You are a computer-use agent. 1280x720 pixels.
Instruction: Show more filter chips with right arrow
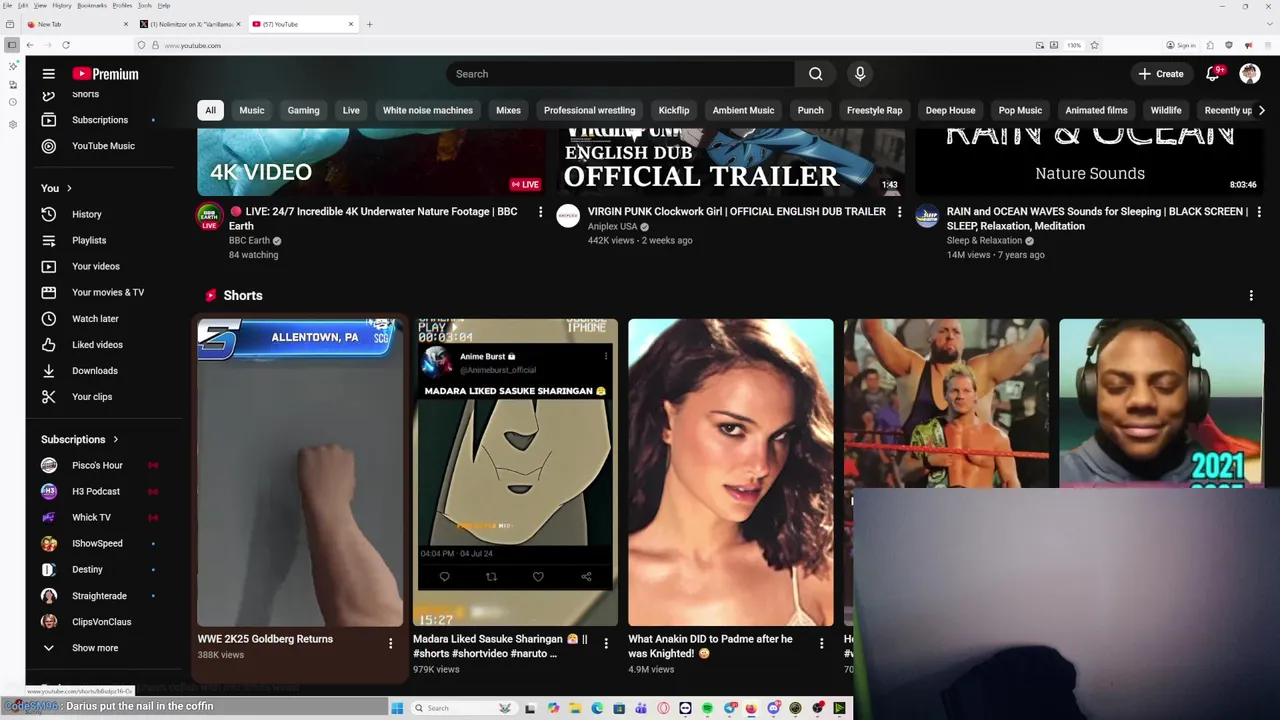coord(1261,110)
